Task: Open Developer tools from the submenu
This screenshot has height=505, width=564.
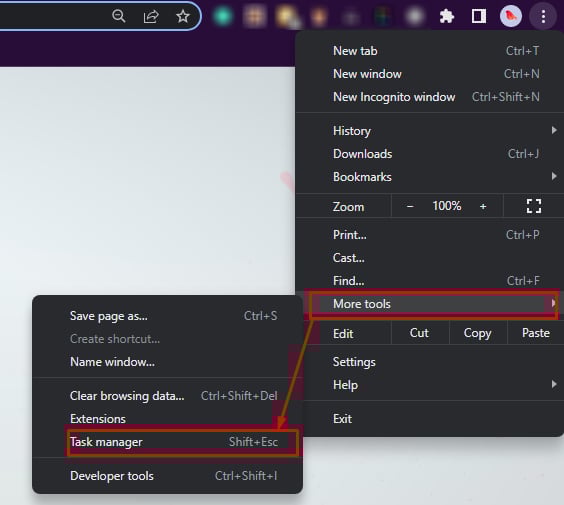Action: pos(167,476)
